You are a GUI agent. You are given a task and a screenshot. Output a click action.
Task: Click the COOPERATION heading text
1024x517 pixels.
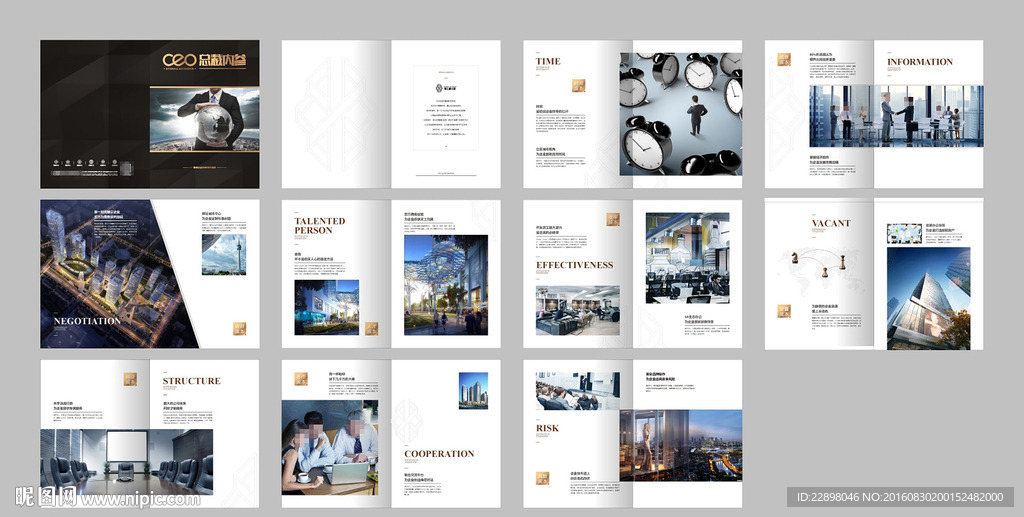pos(439,454)
